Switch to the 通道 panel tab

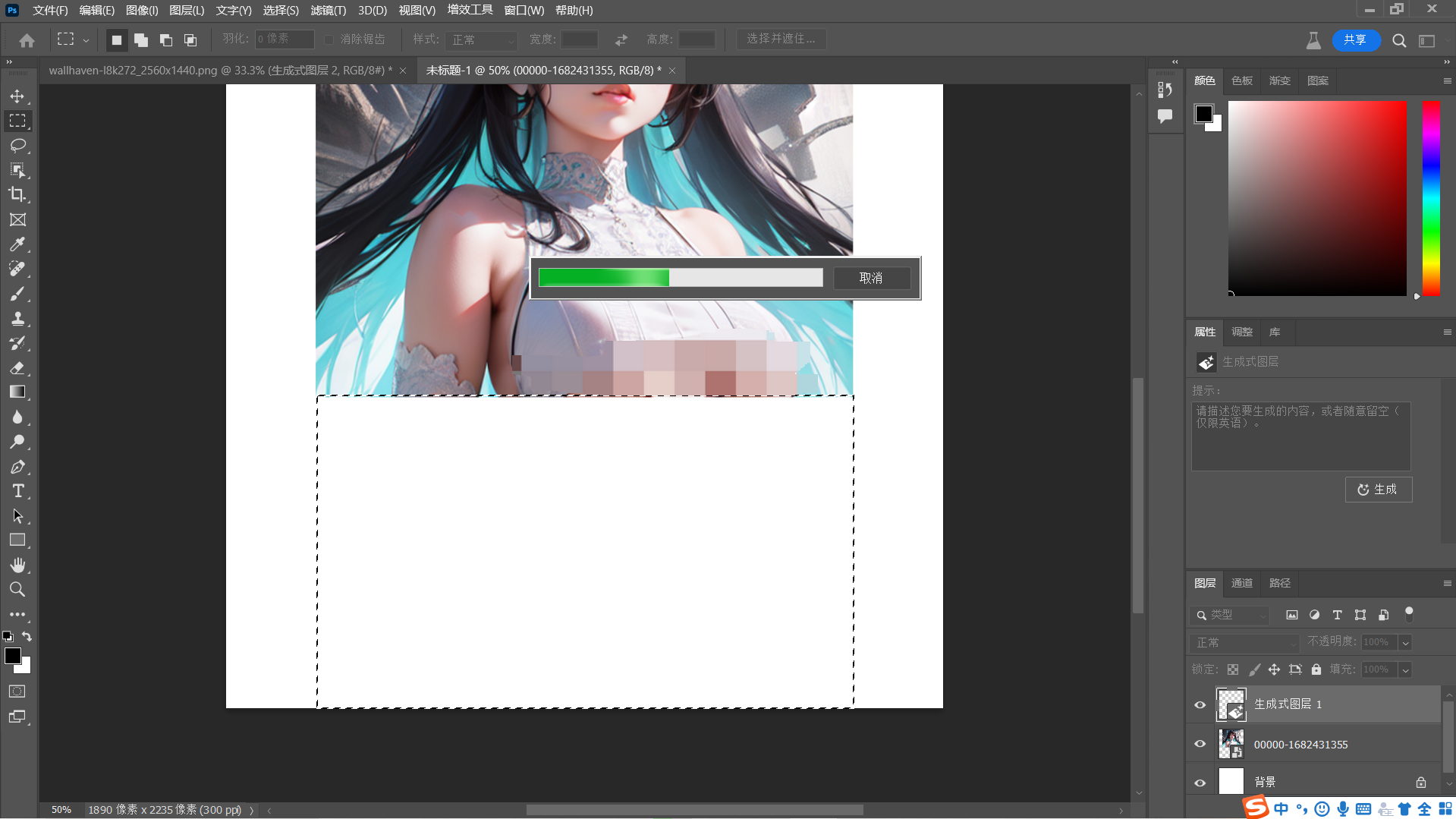coord(1242,583)
